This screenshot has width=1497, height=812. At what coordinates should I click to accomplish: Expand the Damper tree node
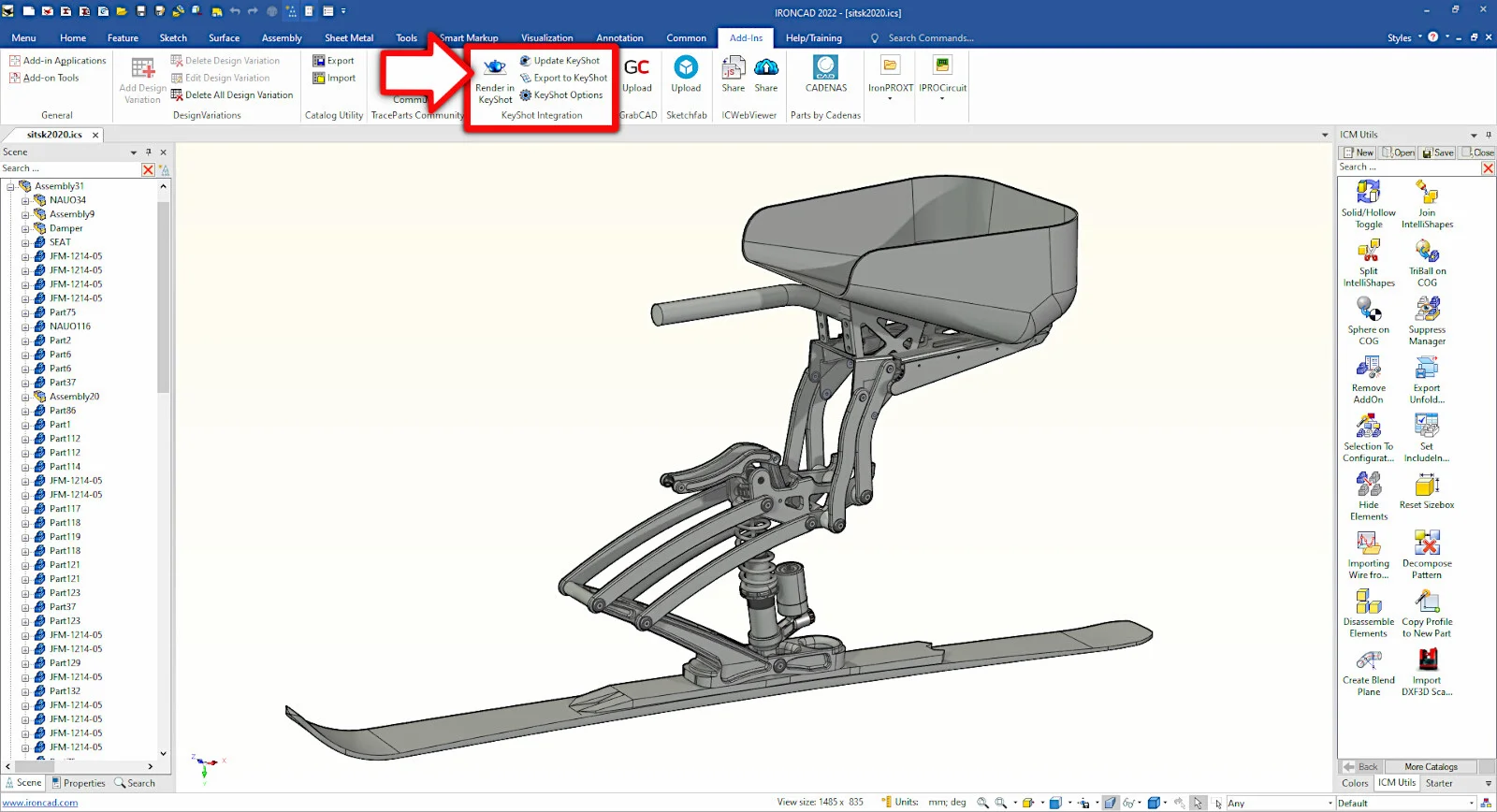click(x=25, y=228)
